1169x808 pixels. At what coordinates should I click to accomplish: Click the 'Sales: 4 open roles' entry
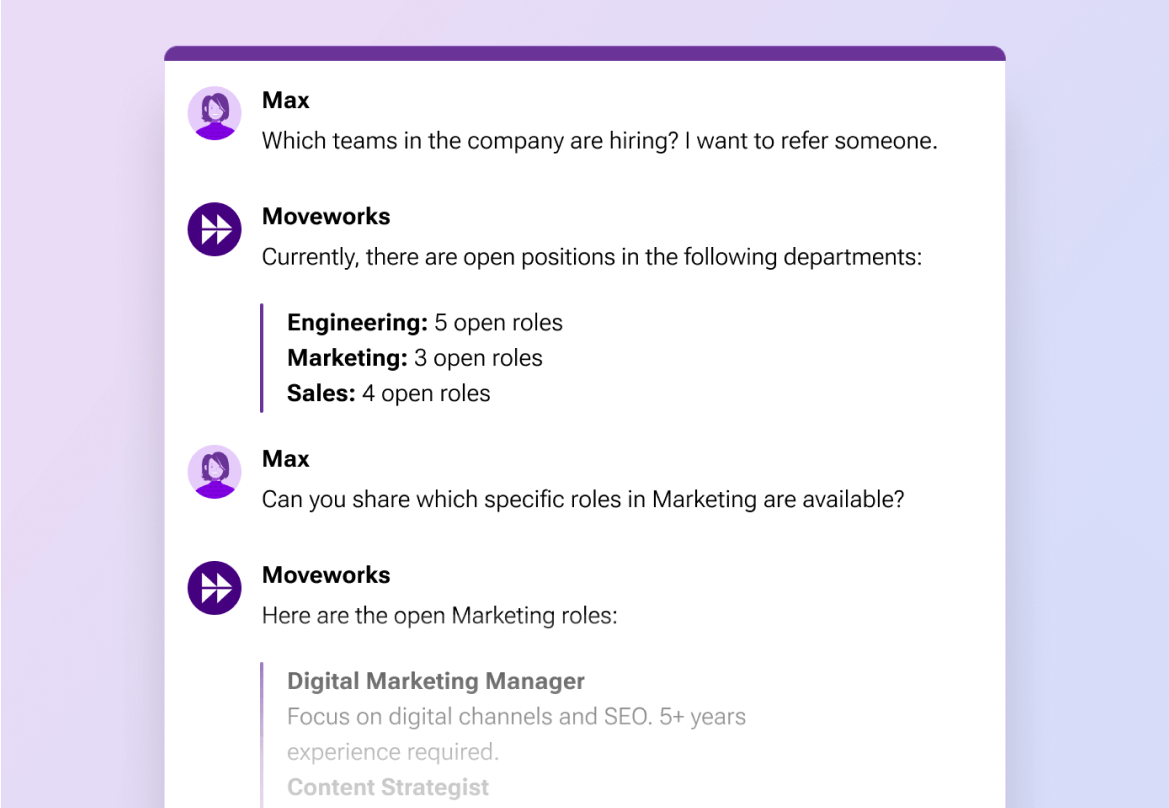pyautogui.click(x=389, y=393)
